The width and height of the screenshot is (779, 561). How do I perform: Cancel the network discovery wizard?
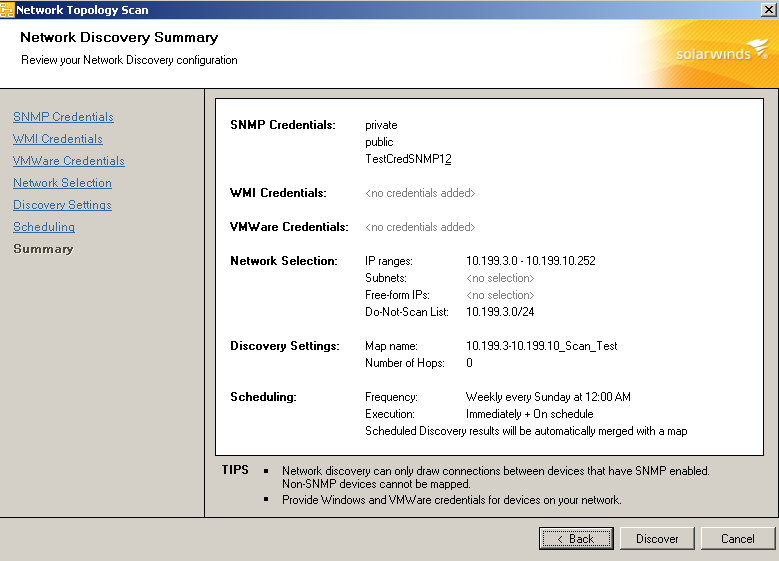coord(737,538)
